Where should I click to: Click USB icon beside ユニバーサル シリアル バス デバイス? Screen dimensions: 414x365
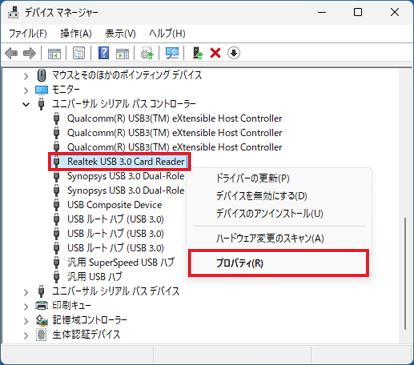click(41, 291)
